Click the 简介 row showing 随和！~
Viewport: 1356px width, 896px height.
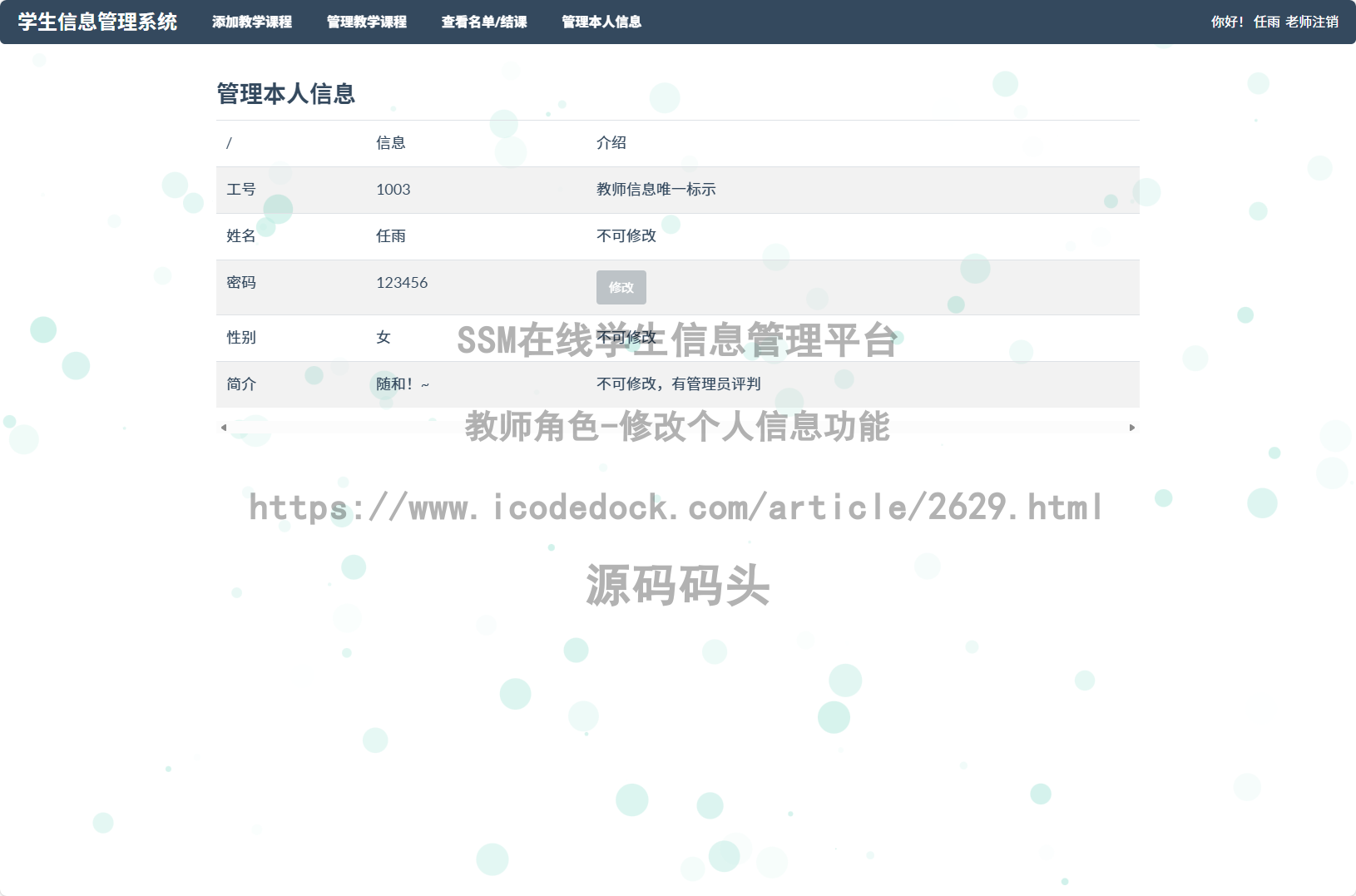(402, 384)
